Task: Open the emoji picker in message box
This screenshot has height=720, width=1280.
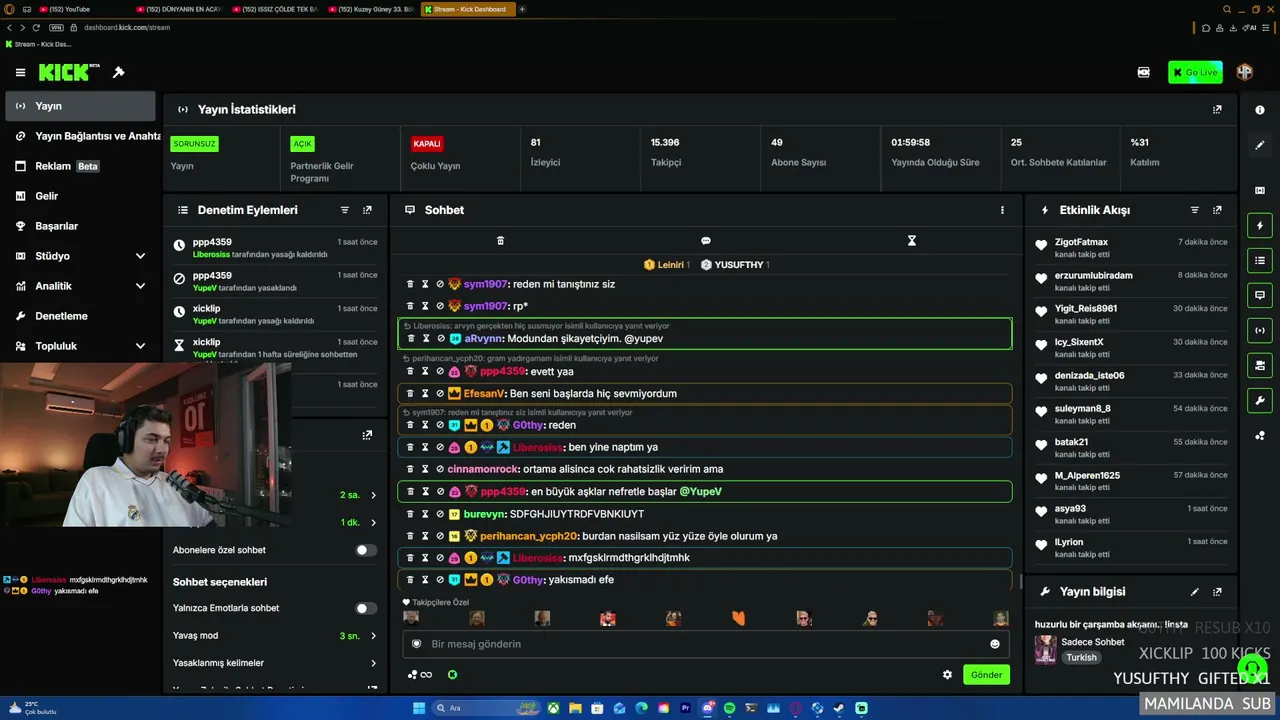Action: click(x=994, y=644)
